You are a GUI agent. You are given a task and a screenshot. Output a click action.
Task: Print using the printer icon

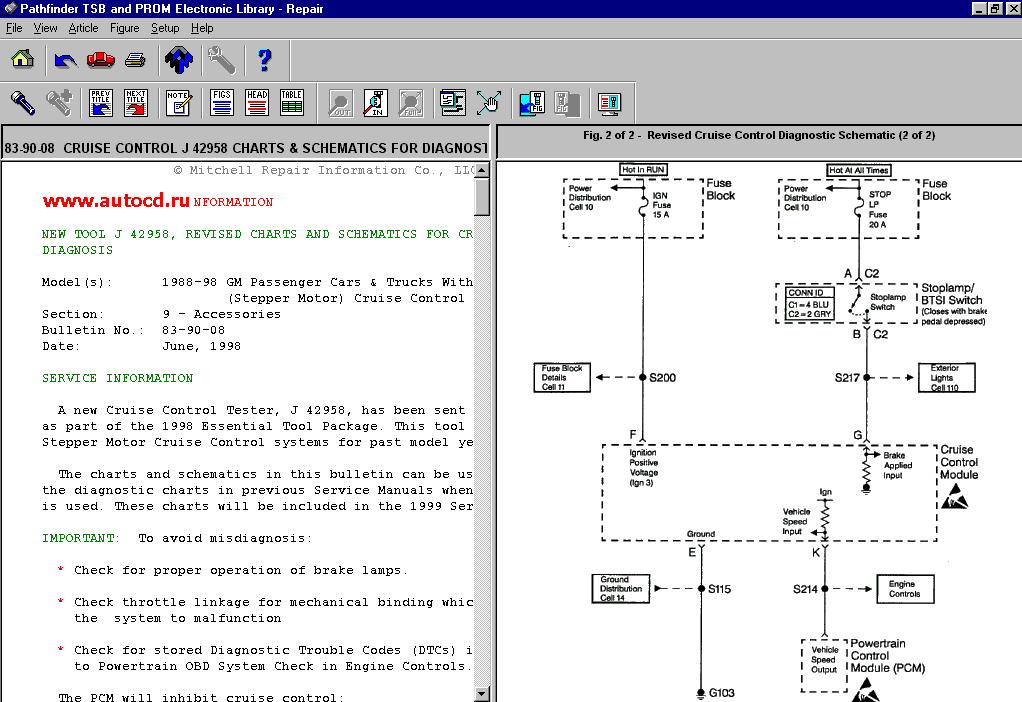click(135, 60)
